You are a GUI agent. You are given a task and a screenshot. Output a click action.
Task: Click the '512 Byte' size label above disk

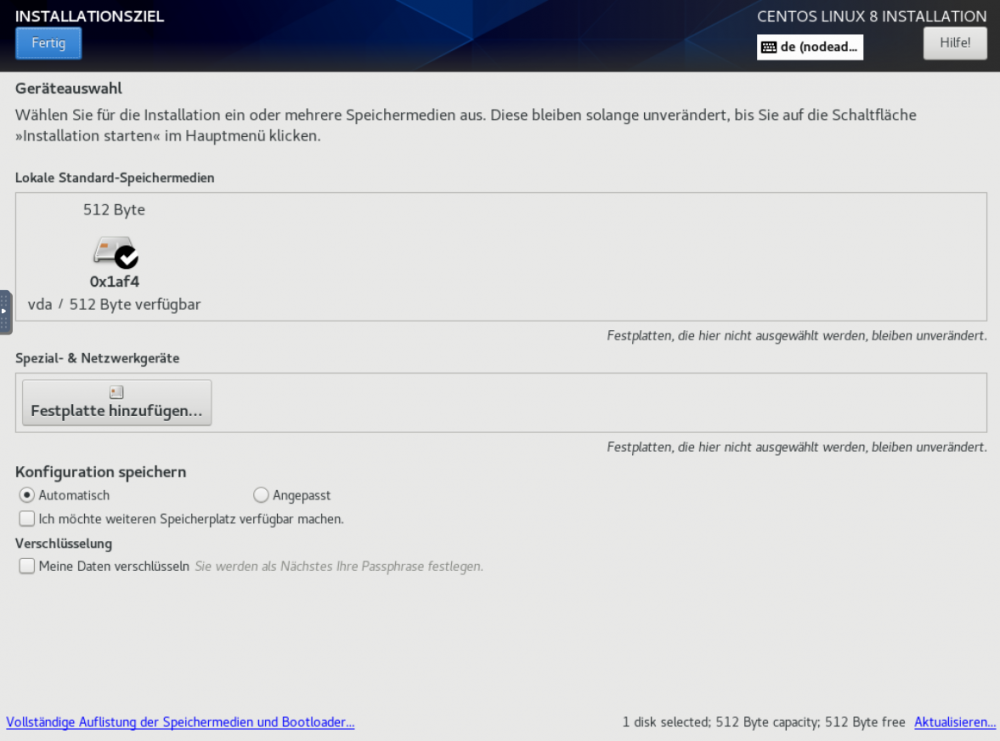[x=114, y=210]
